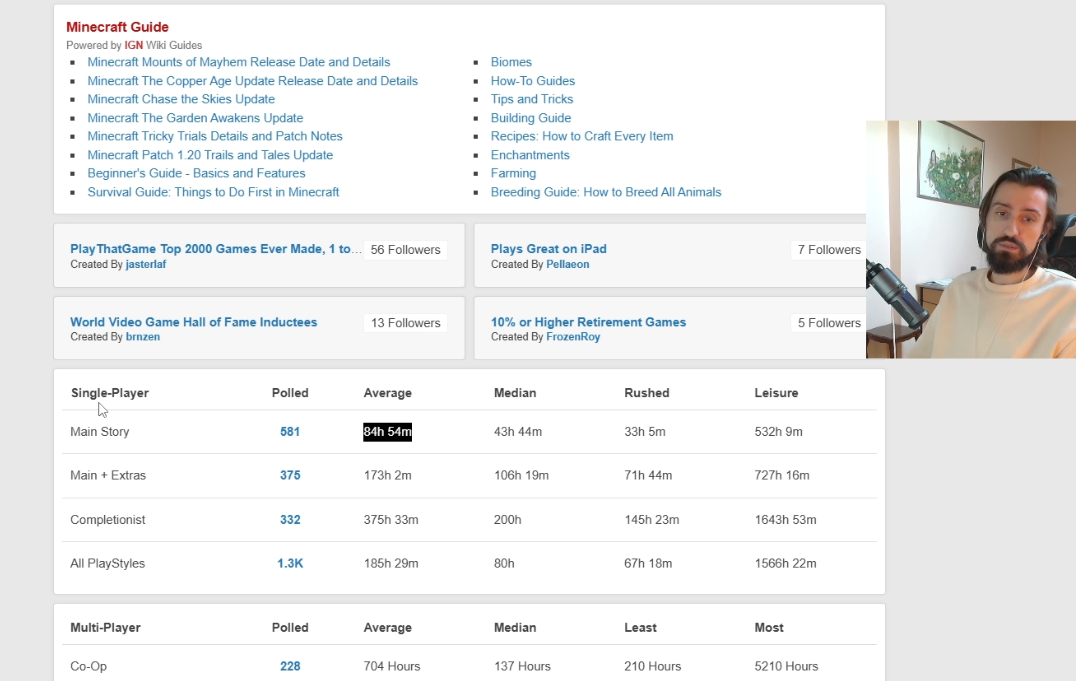Open the Plays Great on iPad list
This screenshot has height=681, width=1076.
(548, 249)
